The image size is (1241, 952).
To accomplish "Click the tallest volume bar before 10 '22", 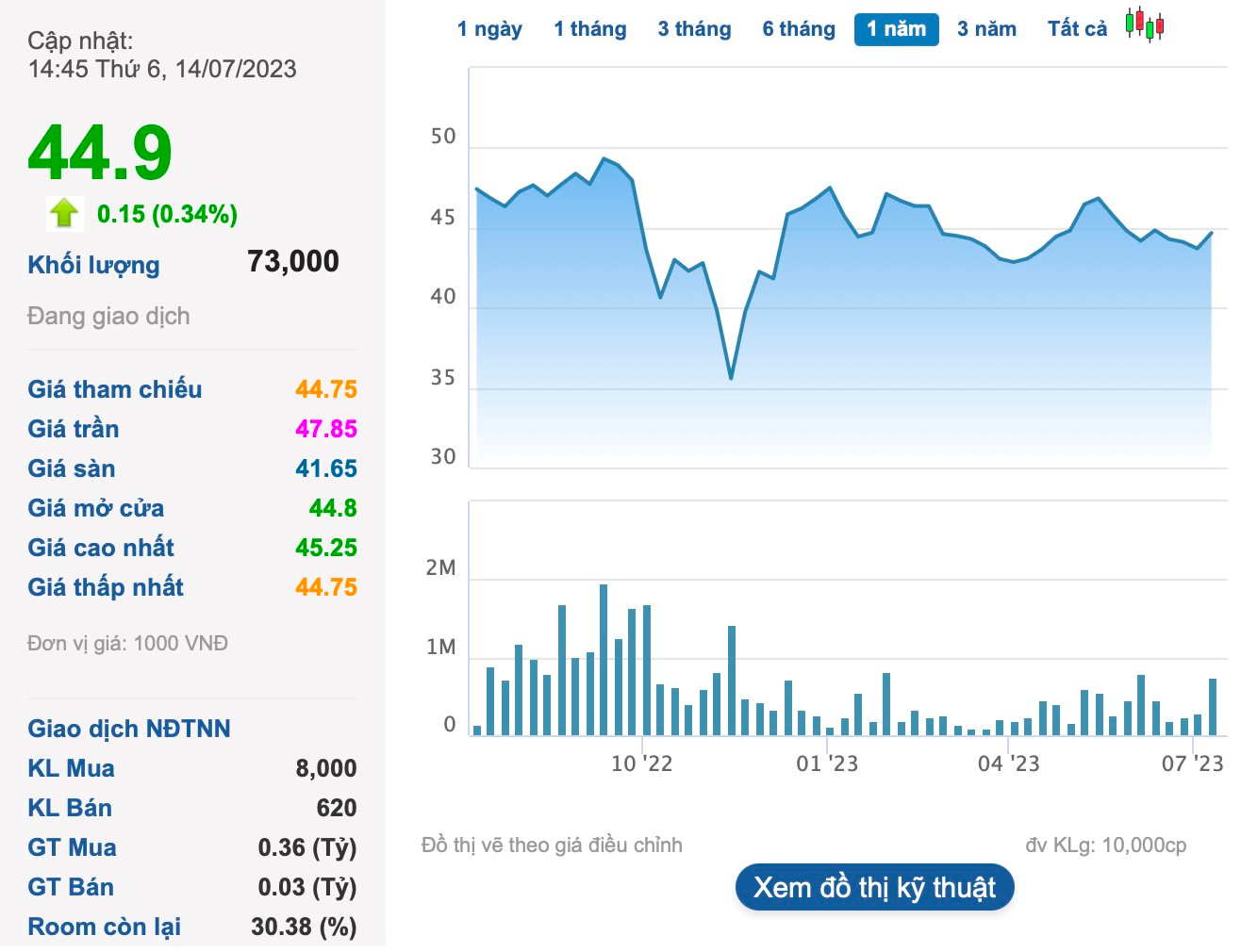I will (604, 660).
